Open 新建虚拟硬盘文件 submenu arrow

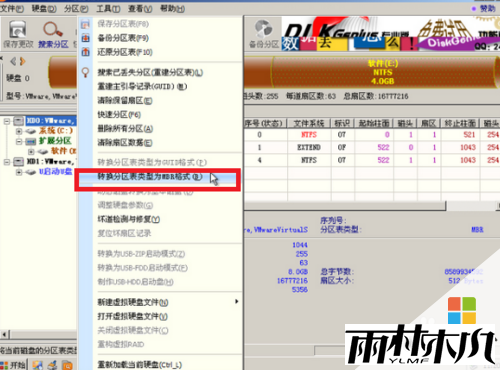pyautogui.click(x=237, y=302)
